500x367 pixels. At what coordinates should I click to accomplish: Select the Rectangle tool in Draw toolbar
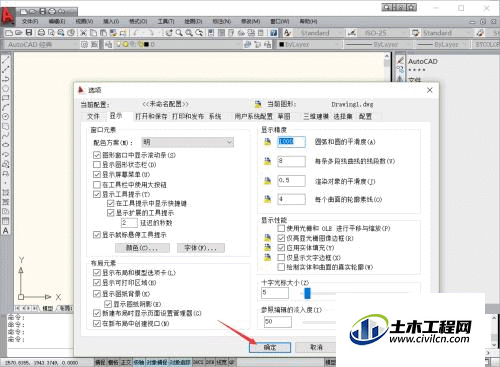6,98
